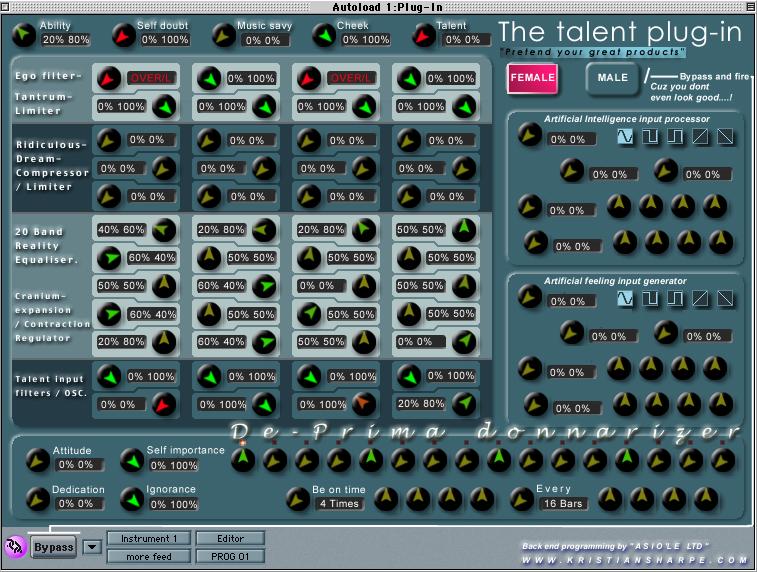Enable the FEMALE mode toggle
The image size is (757, 572).
click(532, 77)
